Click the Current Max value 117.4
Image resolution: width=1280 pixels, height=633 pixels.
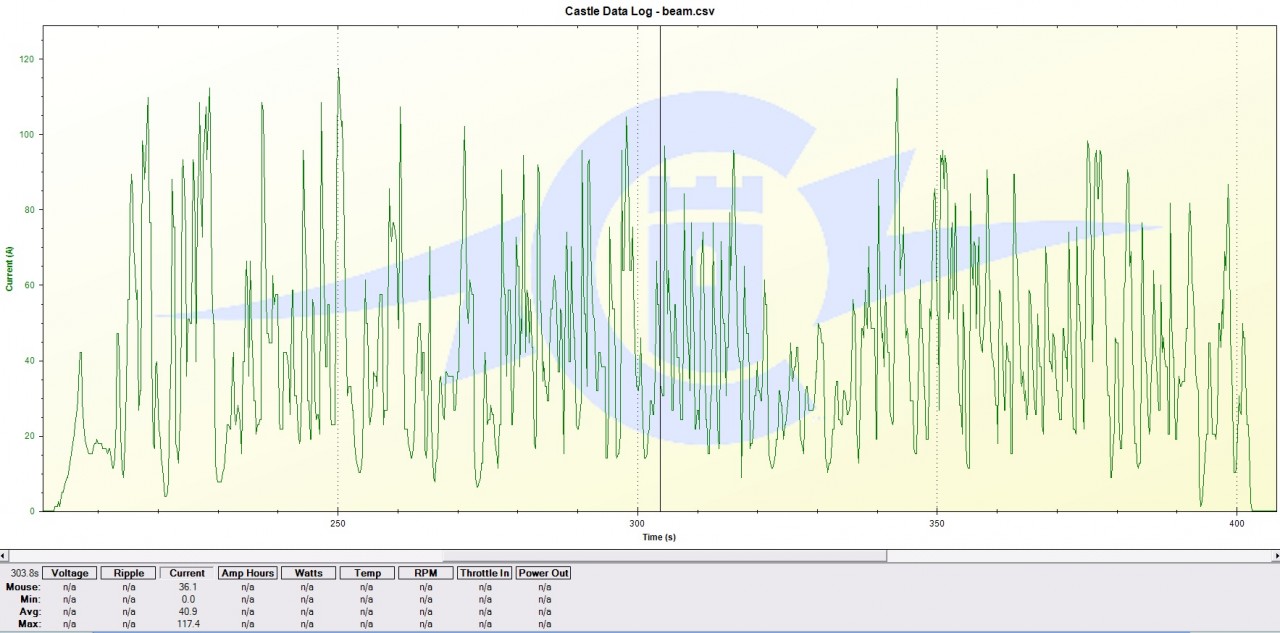point(187,623)
